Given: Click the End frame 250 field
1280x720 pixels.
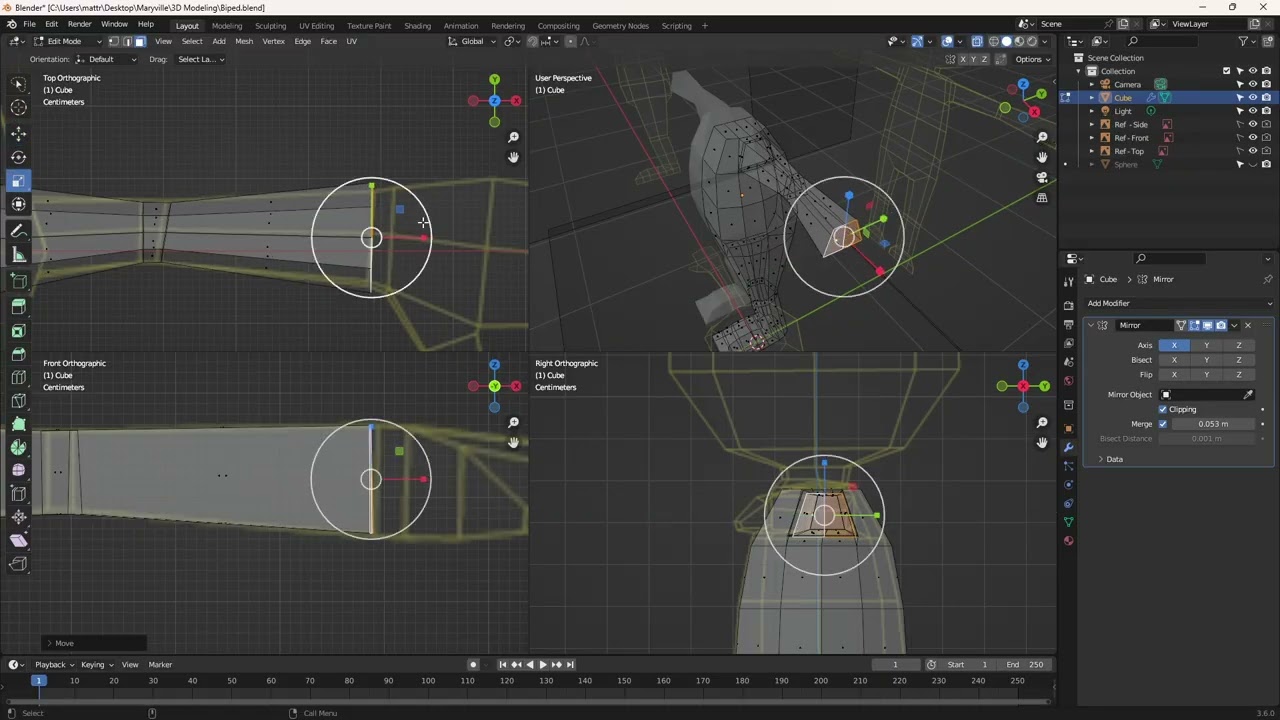Looking at the screenshot, I should coord(1025,665).
